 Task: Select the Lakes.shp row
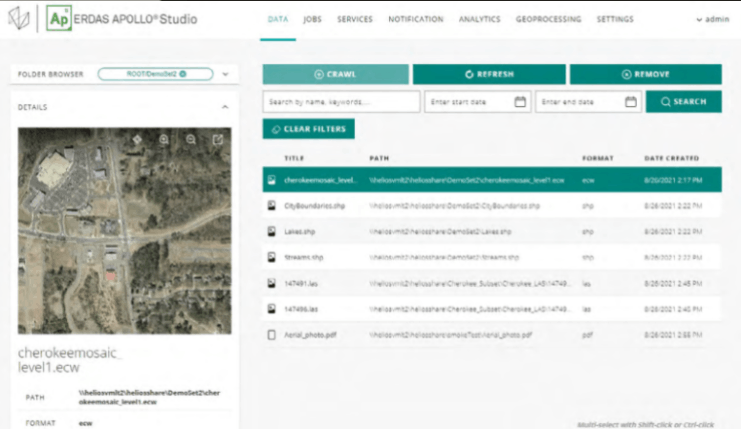[492, 232]
